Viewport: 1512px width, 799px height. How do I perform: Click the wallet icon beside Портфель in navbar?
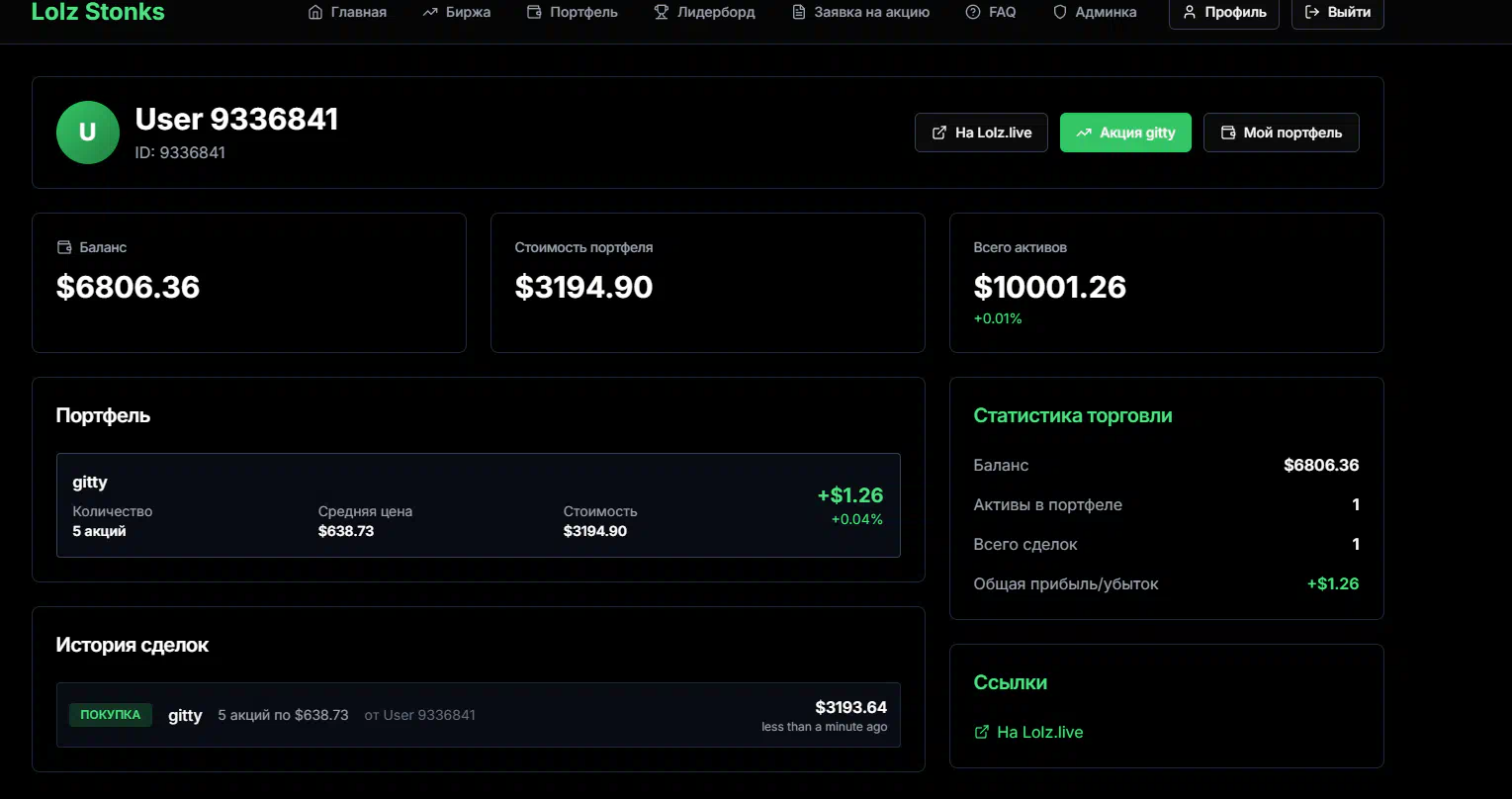534,13
